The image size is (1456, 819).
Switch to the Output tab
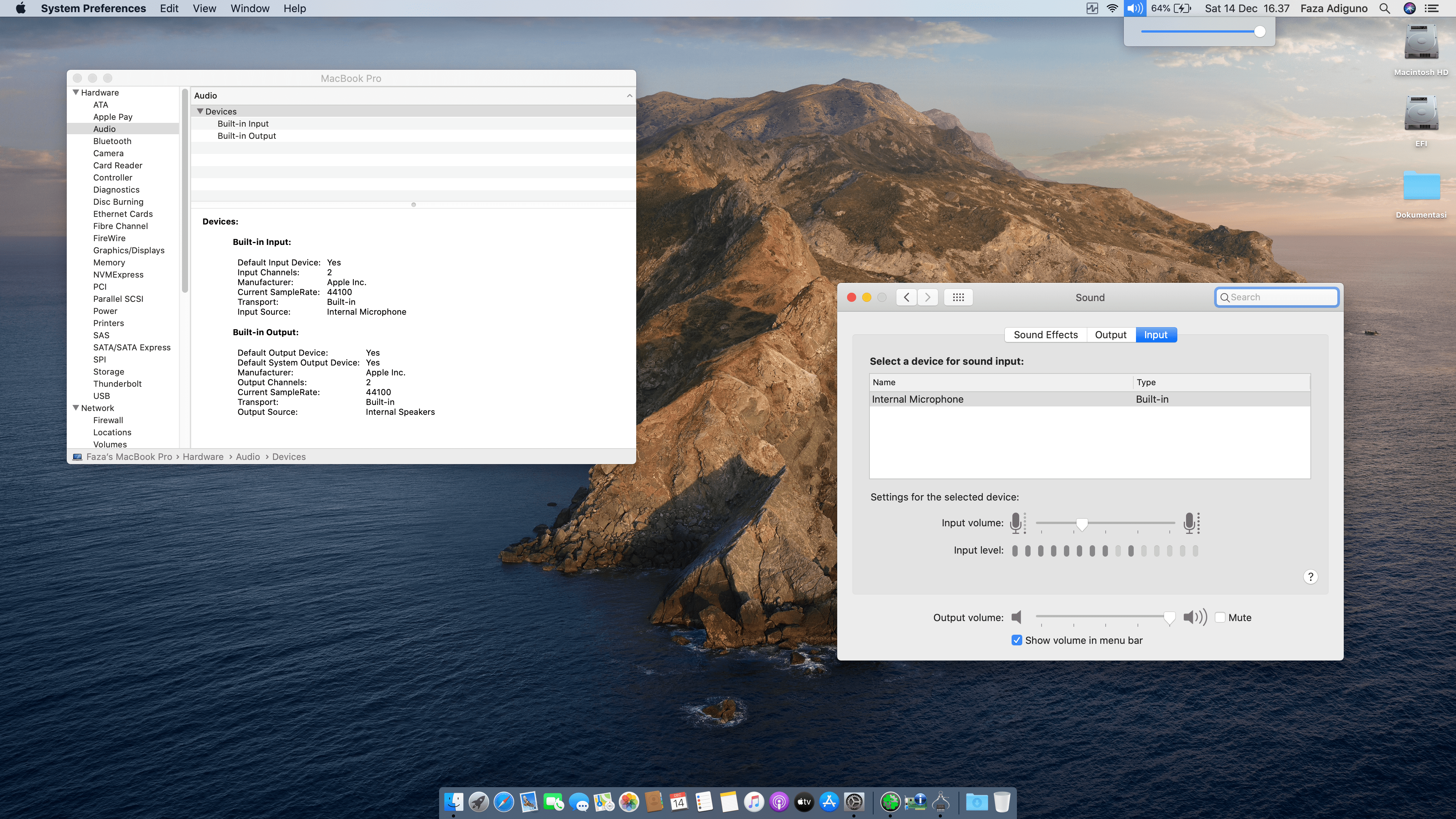click(1110, 334)
